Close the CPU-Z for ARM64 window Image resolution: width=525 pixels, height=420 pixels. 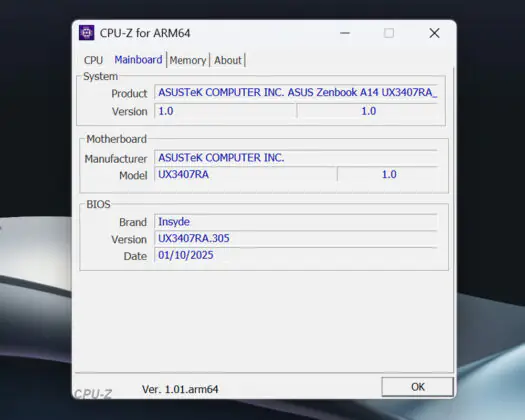coord(434,33)
